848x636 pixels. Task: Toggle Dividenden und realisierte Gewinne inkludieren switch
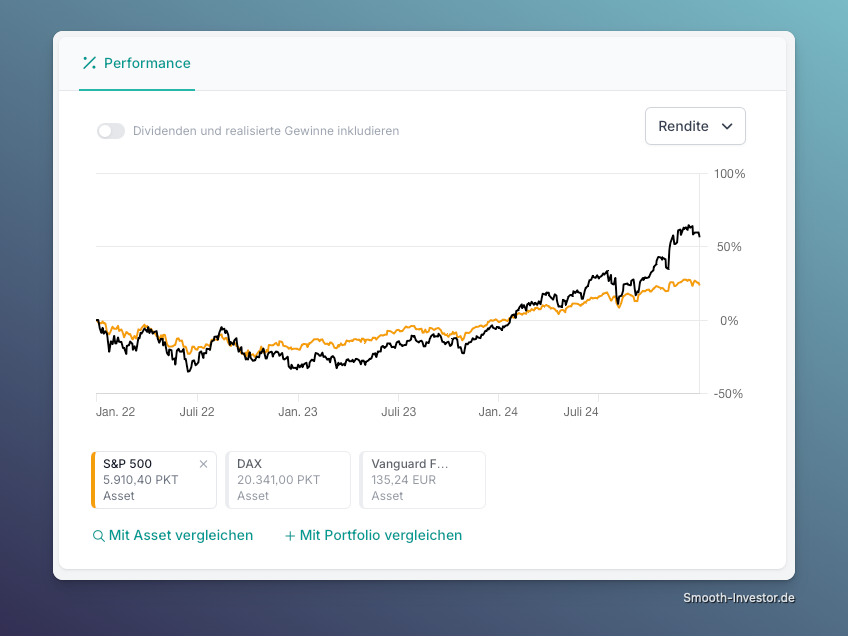pyautogui.click(x=111, y=131)
